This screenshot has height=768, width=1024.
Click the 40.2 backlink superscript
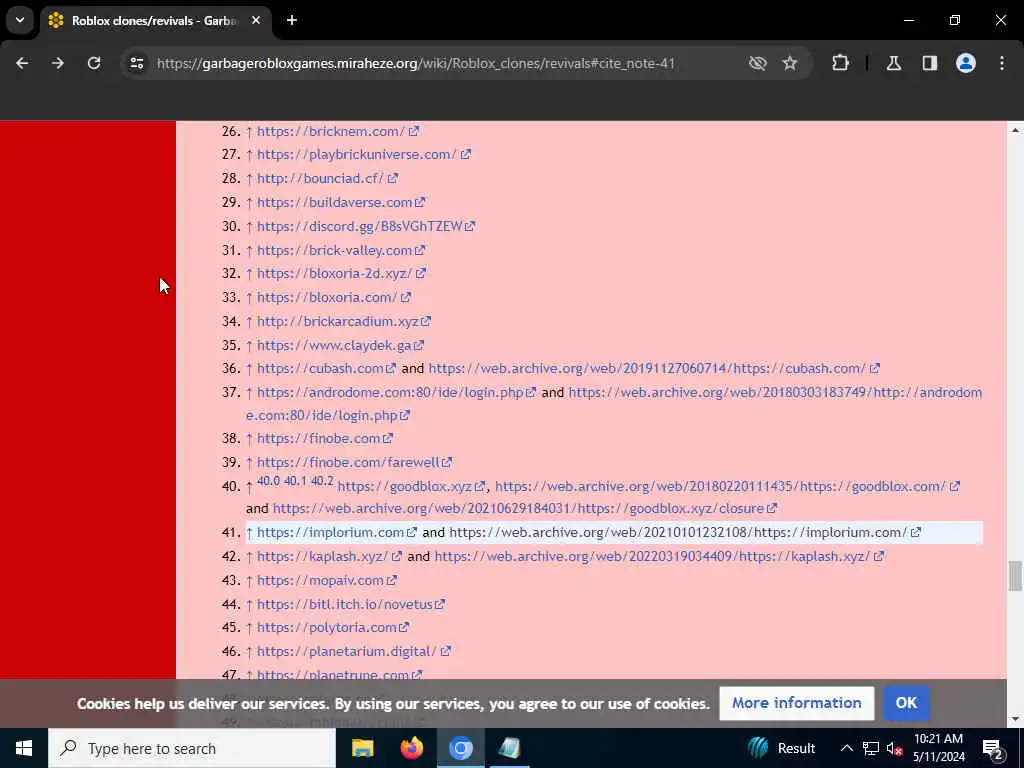[x=322, y=481]
